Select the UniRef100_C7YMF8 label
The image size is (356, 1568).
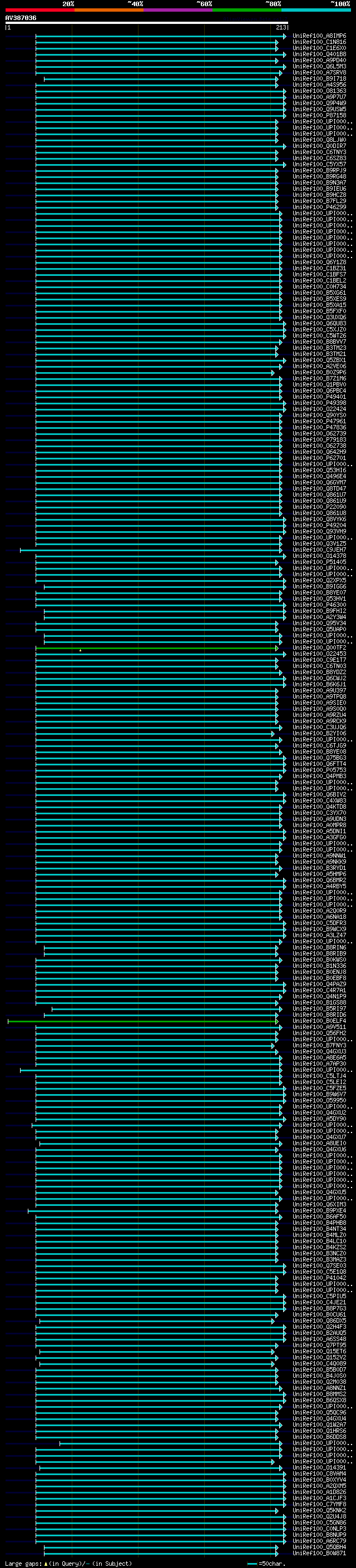pos(319,1504)
